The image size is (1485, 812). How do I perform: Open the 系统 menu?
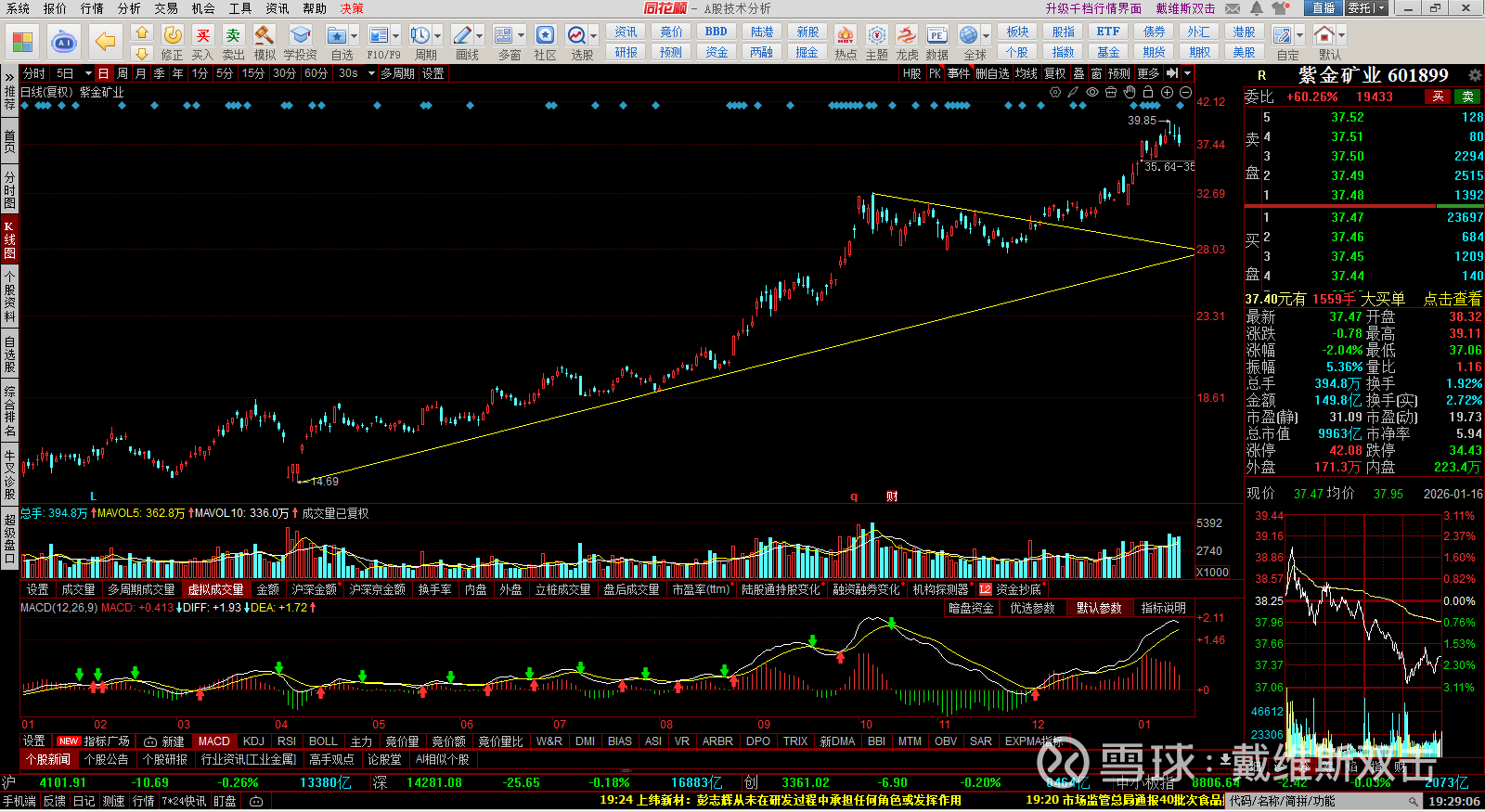tap(18, 8)
